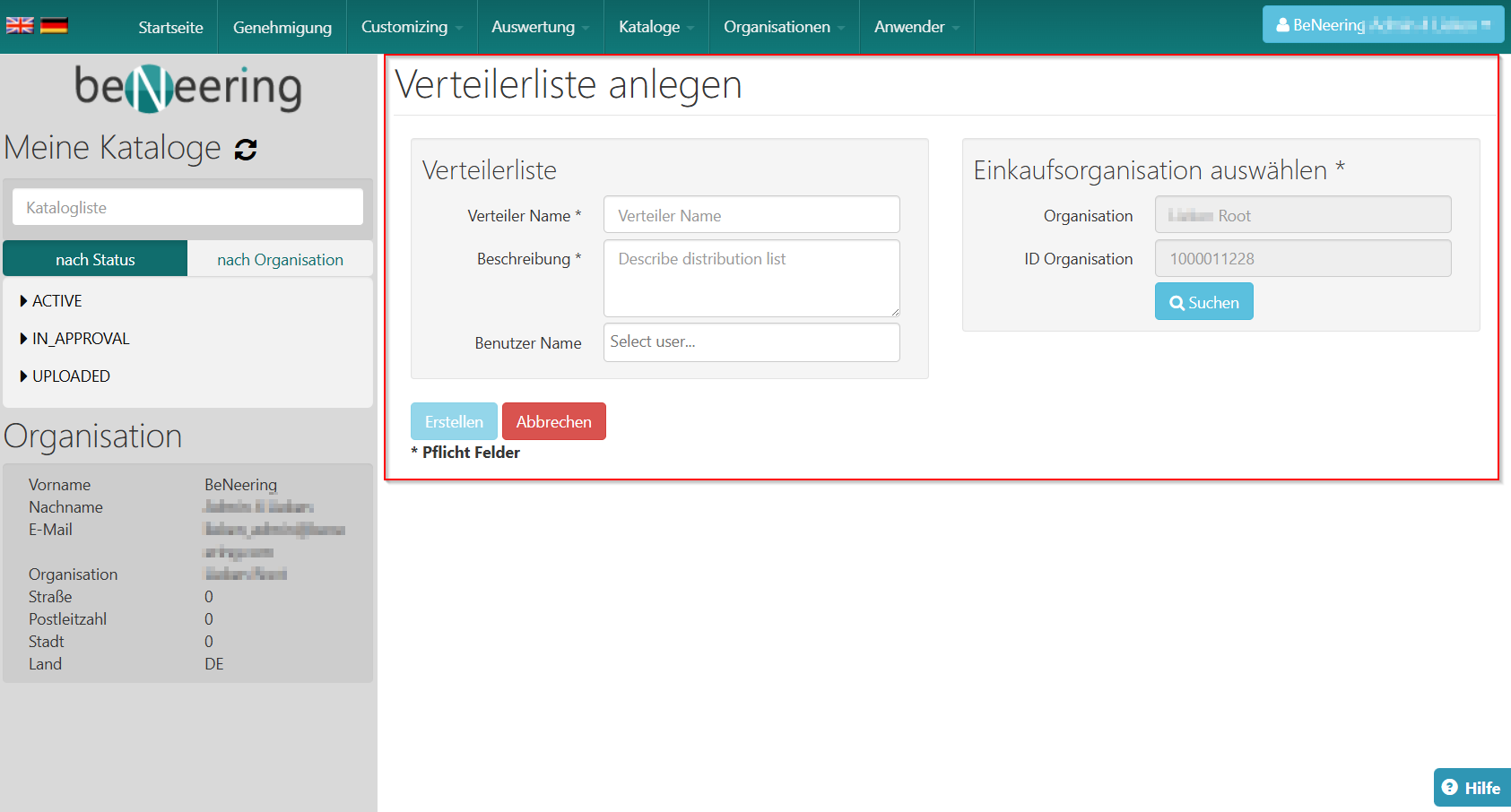
Task: Open the Hilfe help button
Action: [1471, 787]
